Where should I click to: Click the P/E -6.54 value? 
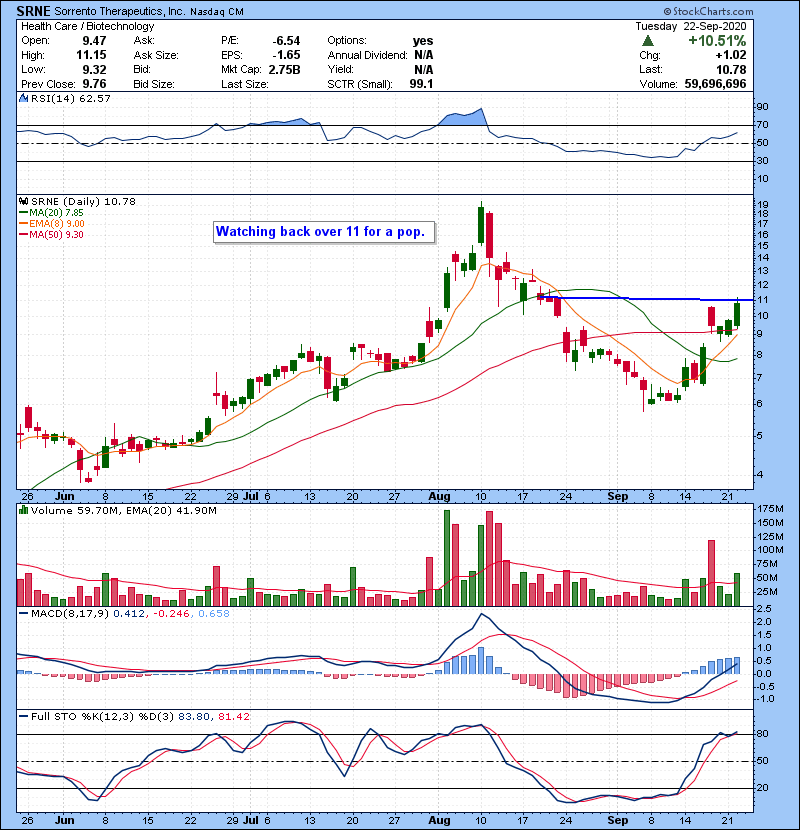pos(286,41)
